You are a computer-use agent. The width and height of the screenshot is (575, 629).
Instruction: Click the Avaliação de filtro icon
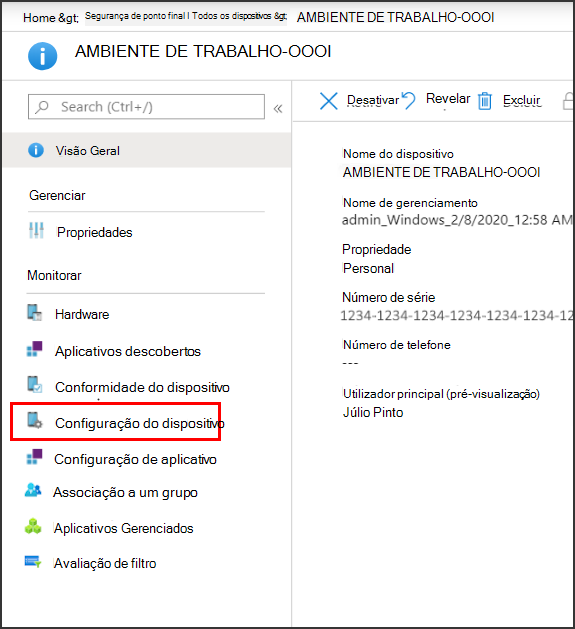(33, 562)
